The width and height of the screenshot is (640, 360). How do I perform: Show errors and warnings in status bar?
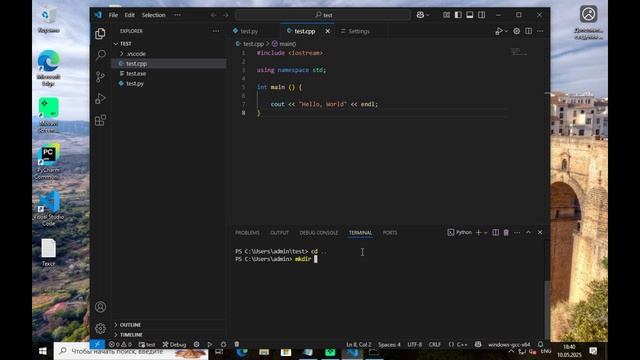pos(120,344)
